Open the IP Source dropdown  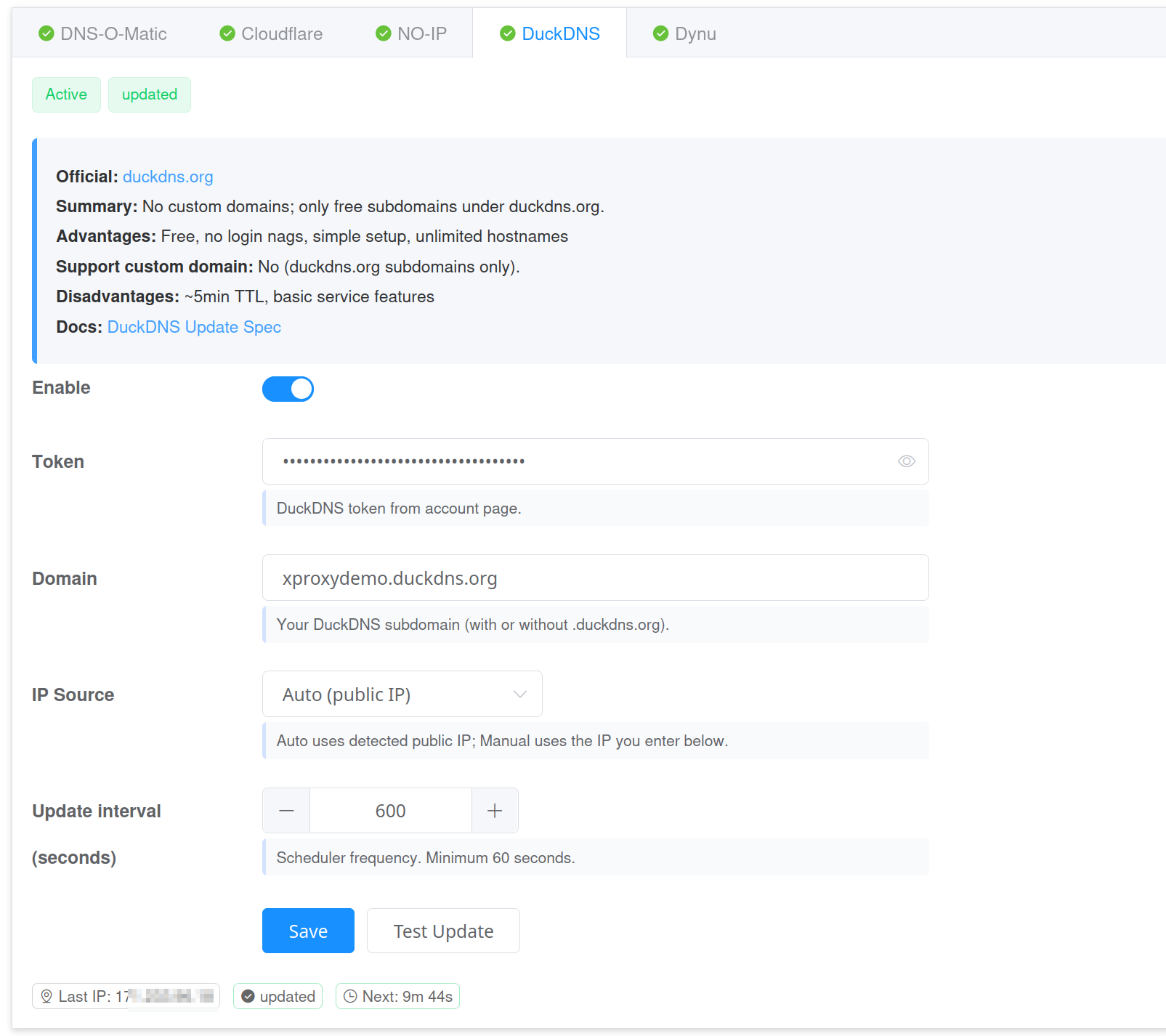coord(402,695)
